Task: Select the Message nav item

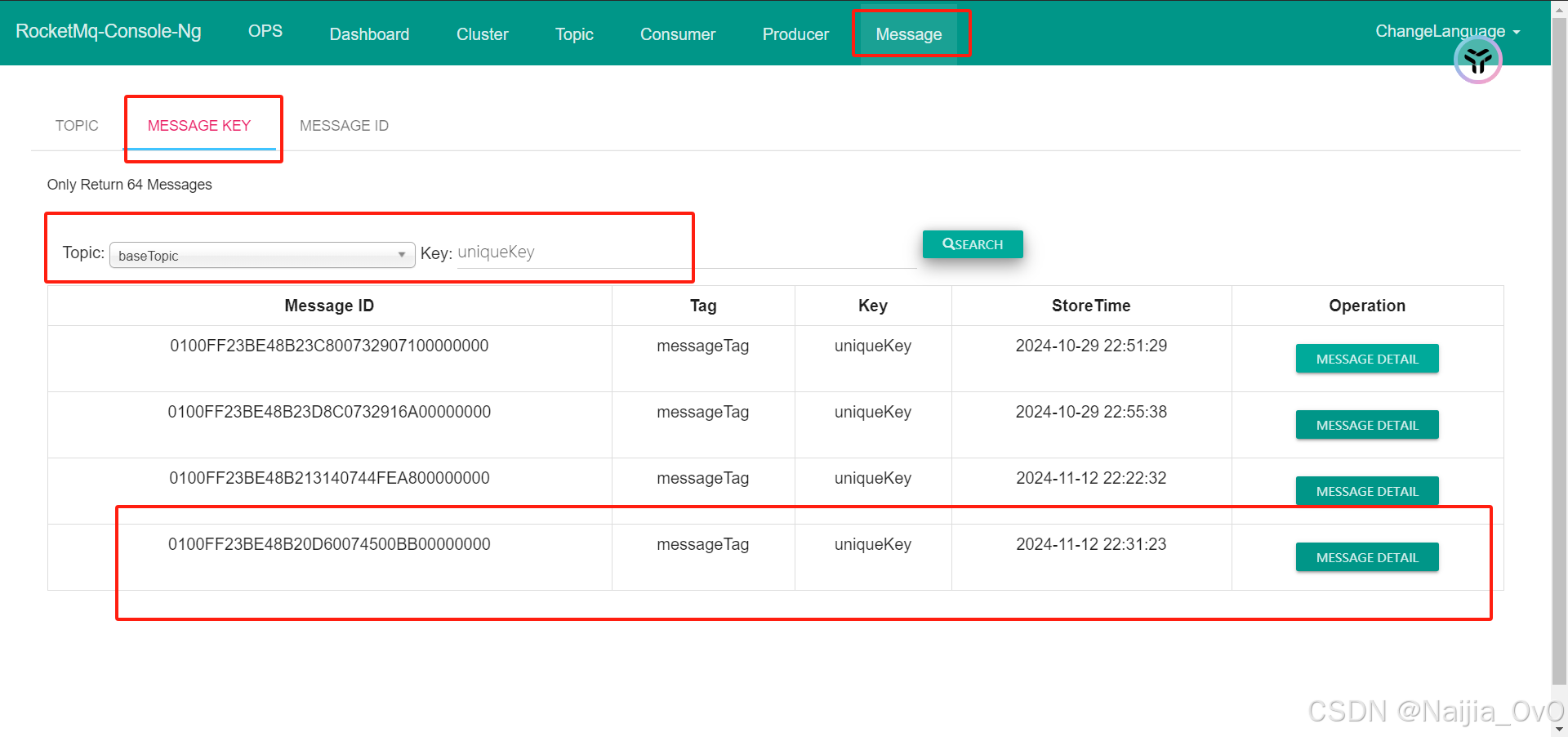Action: [x=909, y=34]
